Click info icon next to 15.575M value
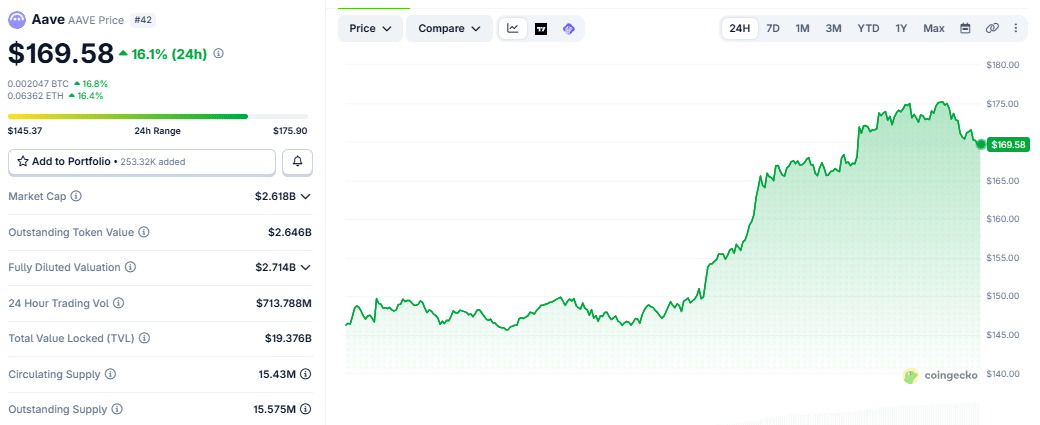Image resolution: width=1040 pixels, height=425 pixels. click(x=306, y=409)
